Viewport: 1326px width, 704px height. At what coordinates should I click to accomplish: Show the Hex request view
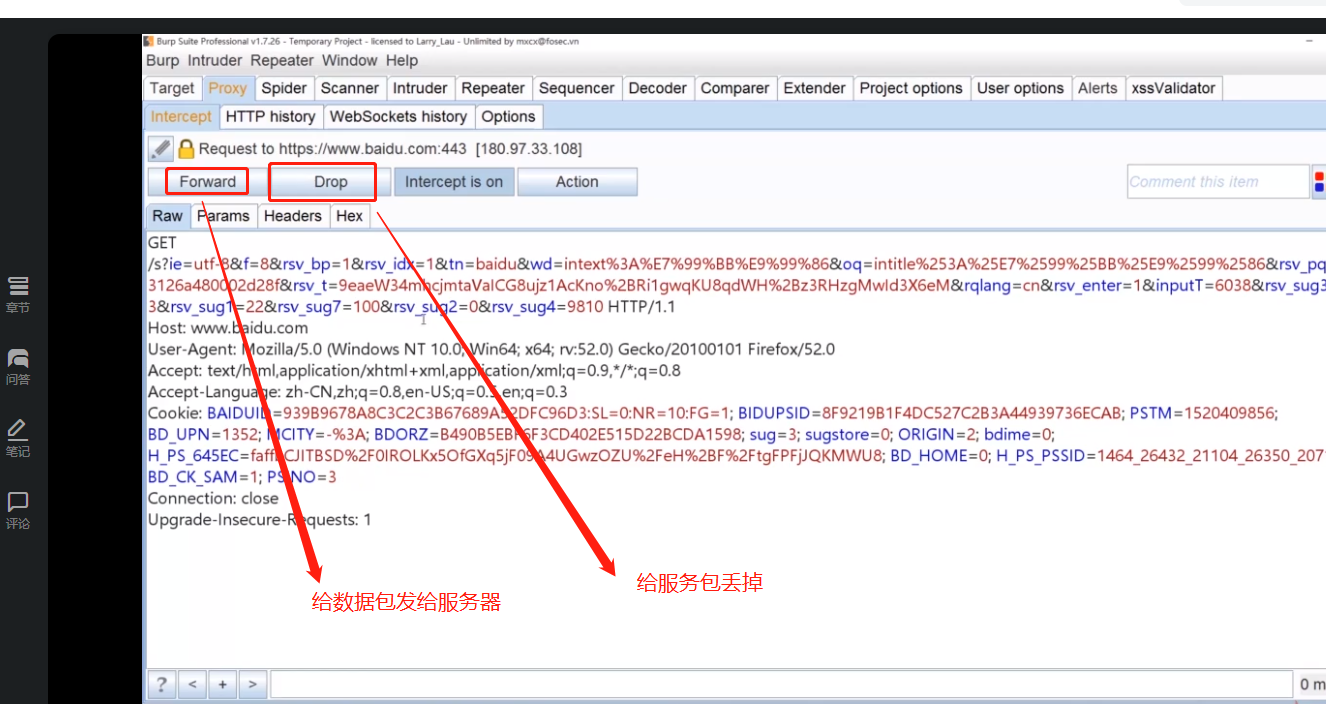(x=350, y=216)
